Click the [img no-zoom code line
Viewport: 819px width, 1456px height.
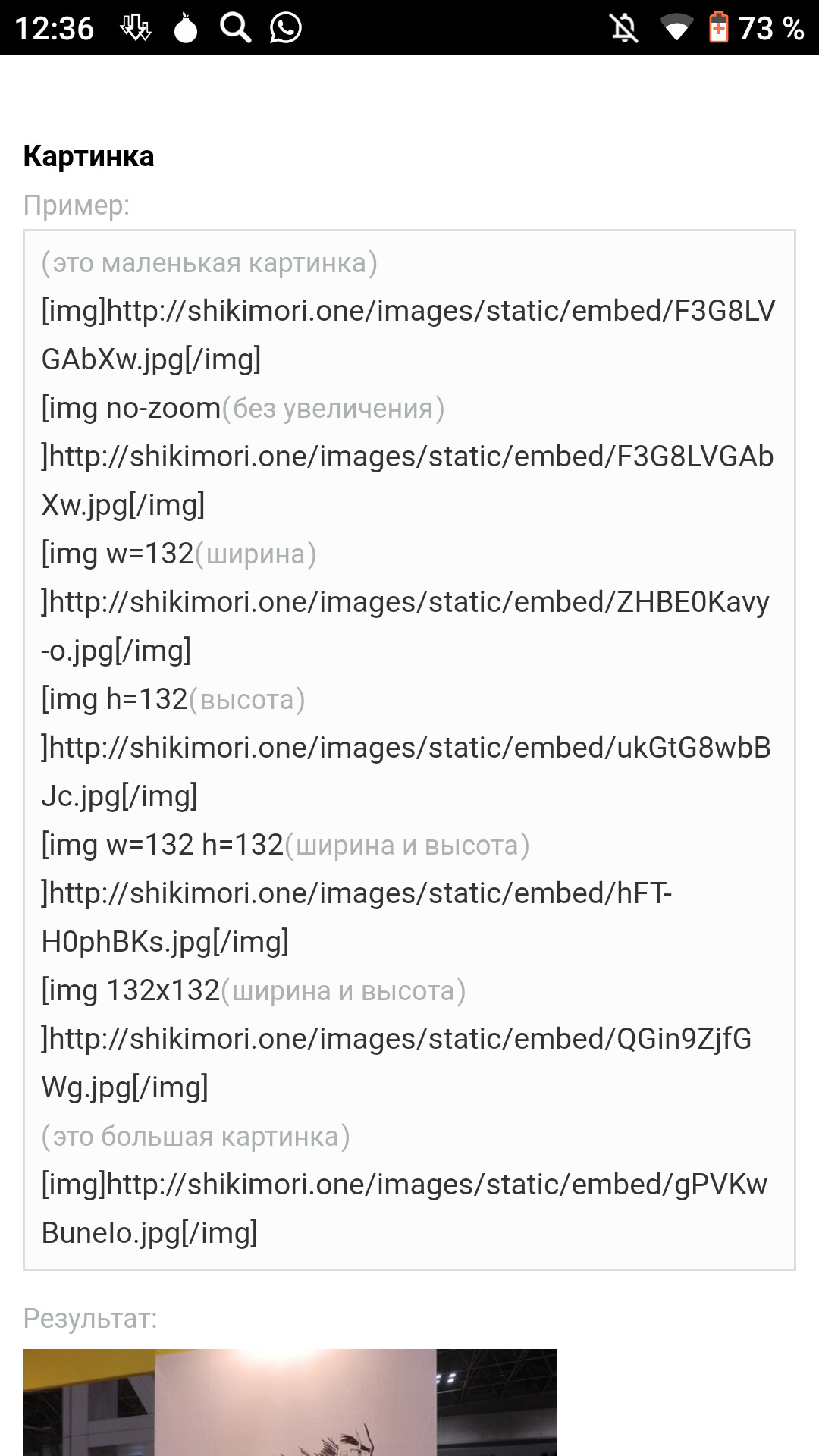[131, 409]
